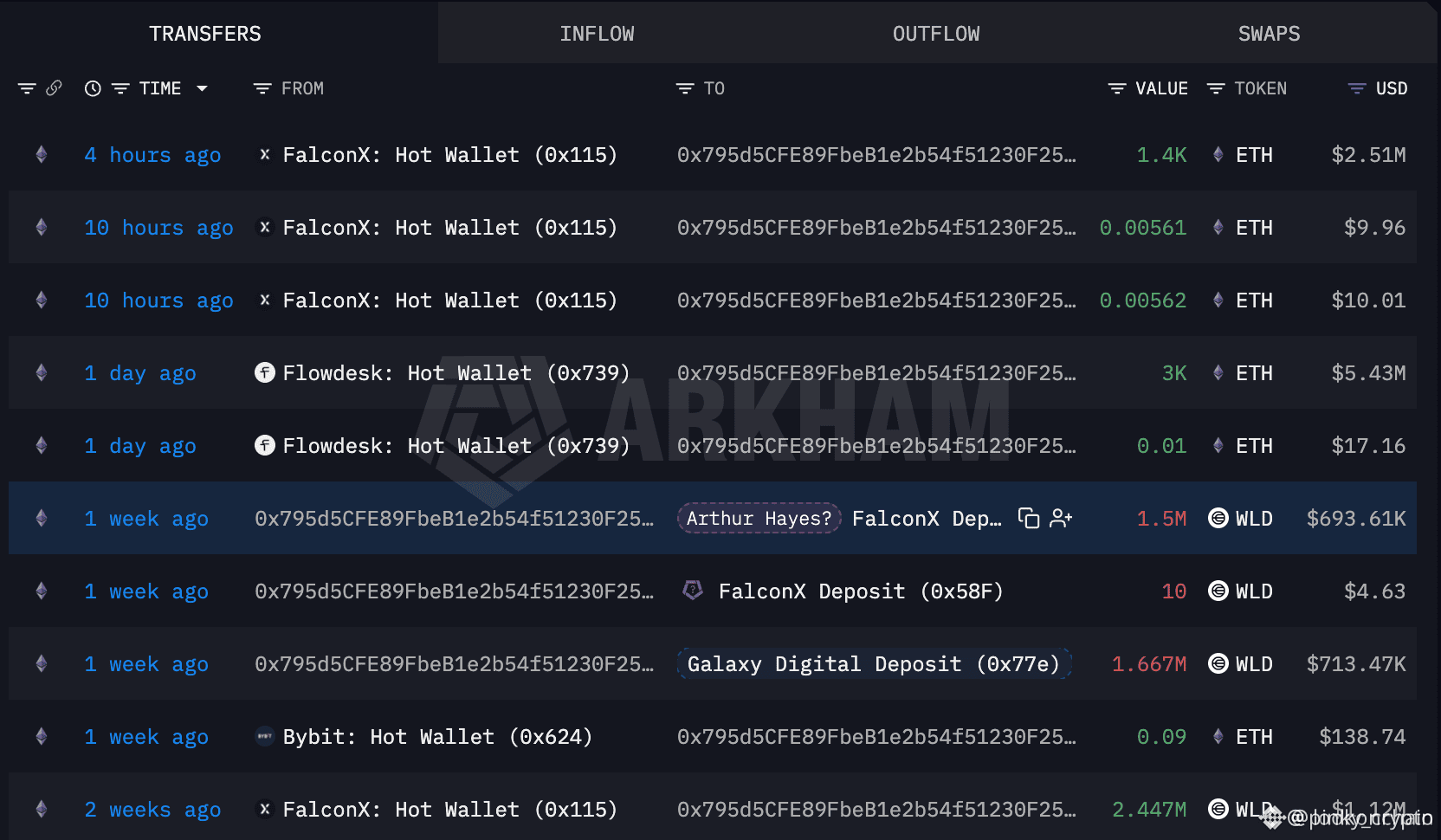Click the 'Arthur Hayes?' label tag

(x=759, y=519)
